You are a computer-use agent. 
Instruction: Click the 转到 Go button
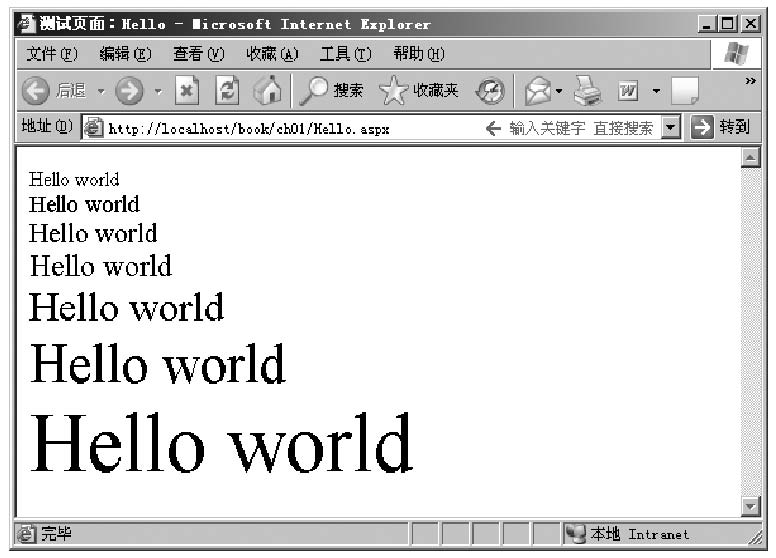[721, 128]
